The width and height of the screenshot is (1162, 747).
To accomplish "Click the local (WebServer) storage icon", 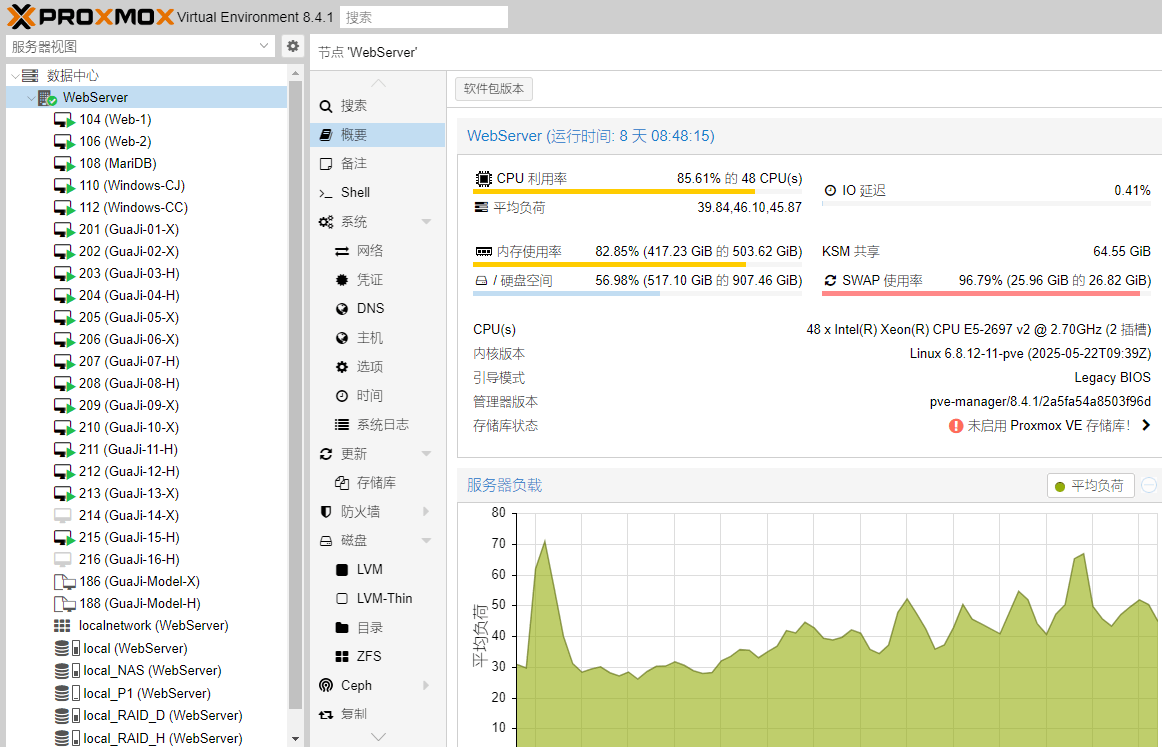I will (x=67, y=648).
